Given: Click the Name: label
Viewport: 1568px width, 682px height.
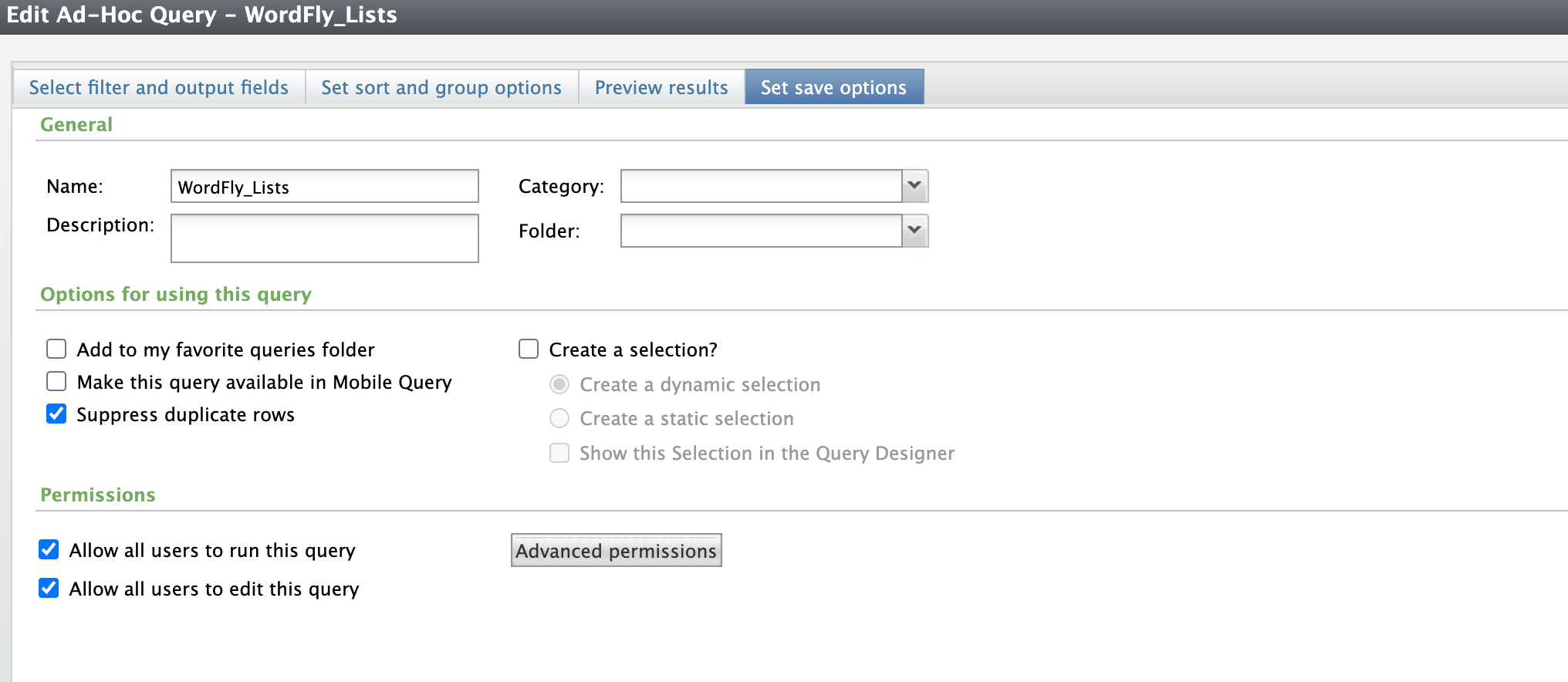Looking at the screenshot, I should [x=75, y=187].
